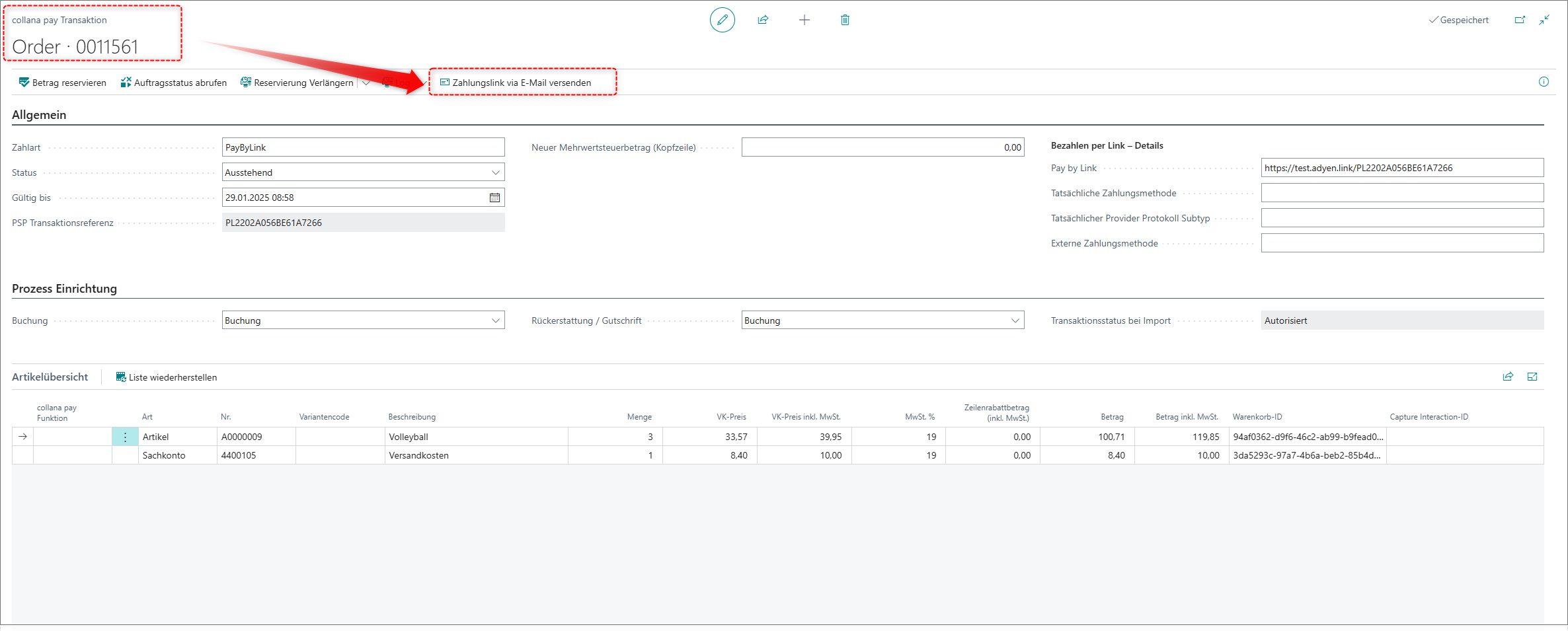Expand chevron next to Reservierung Verlängern
Viewport: 1568px width, 631px height.
click(366, 83)
